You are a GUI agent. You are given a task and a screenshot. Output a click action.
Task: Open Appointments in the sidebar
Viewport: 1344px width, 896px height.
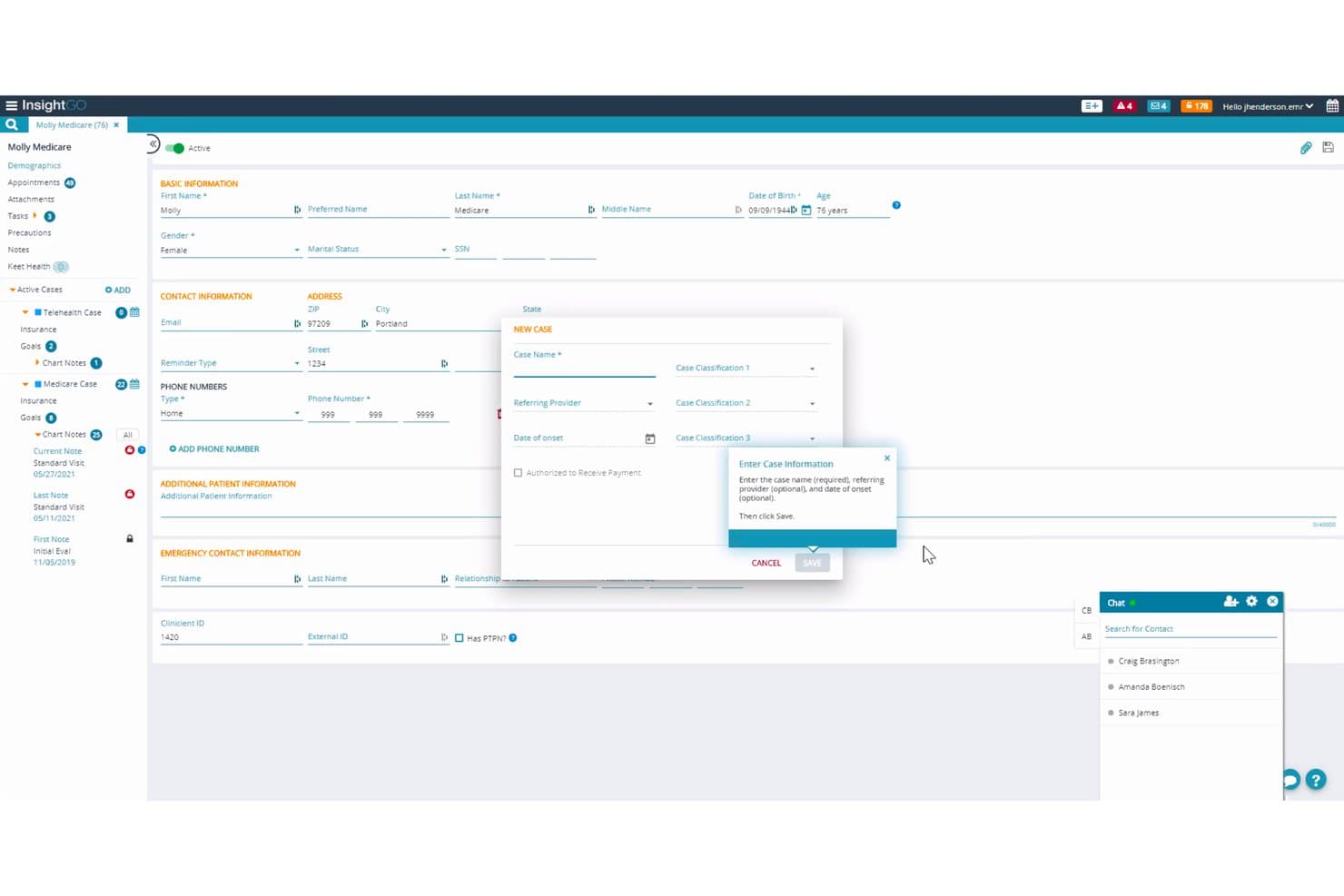[34, 182]
